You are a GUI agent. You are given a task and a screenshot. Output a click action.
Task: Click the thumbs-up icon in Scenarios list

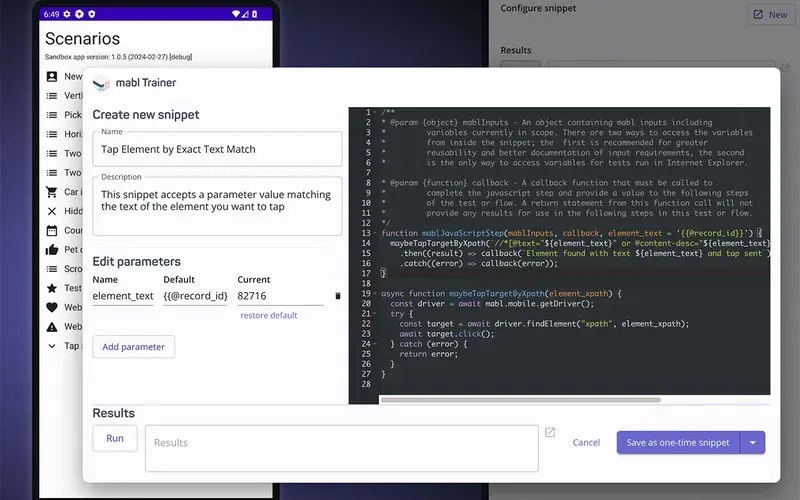(x=52, y=250)
